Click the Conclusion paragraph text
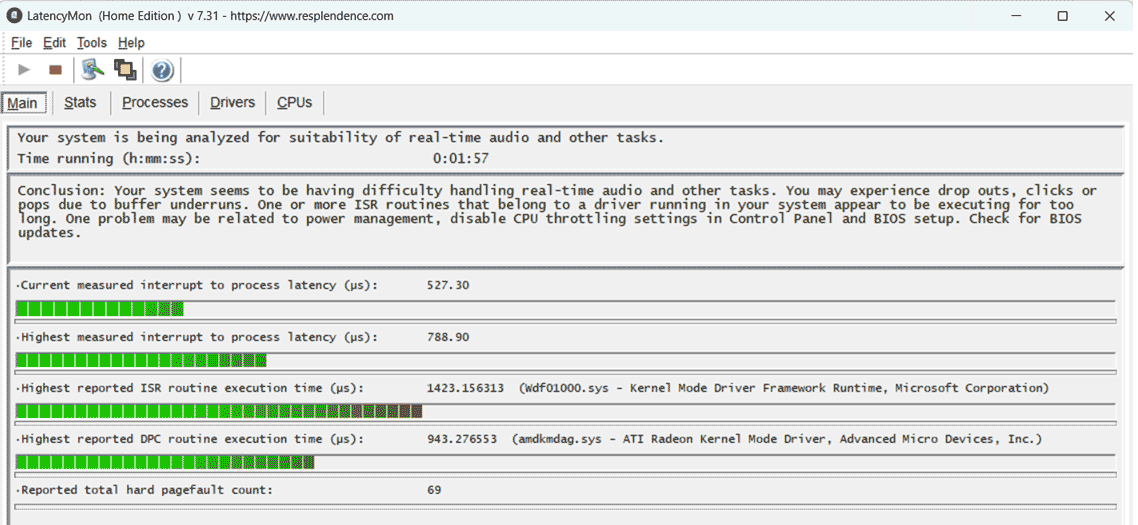 pos(557,211)
